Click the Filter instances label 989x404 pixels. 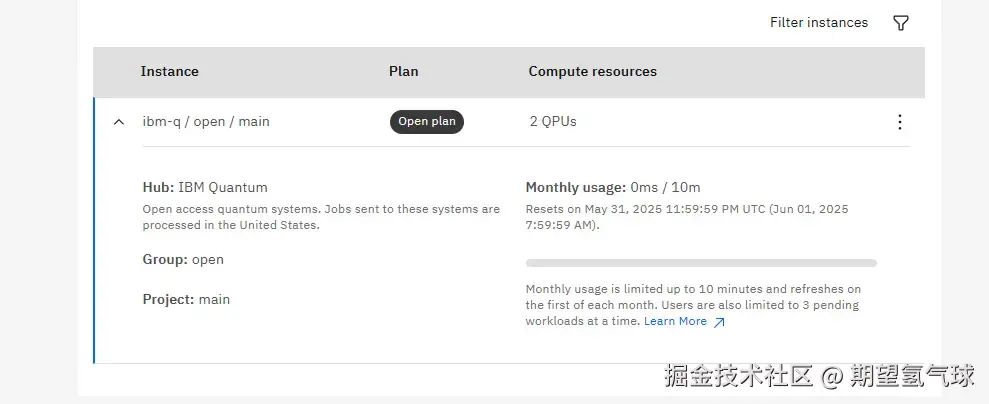818,23
